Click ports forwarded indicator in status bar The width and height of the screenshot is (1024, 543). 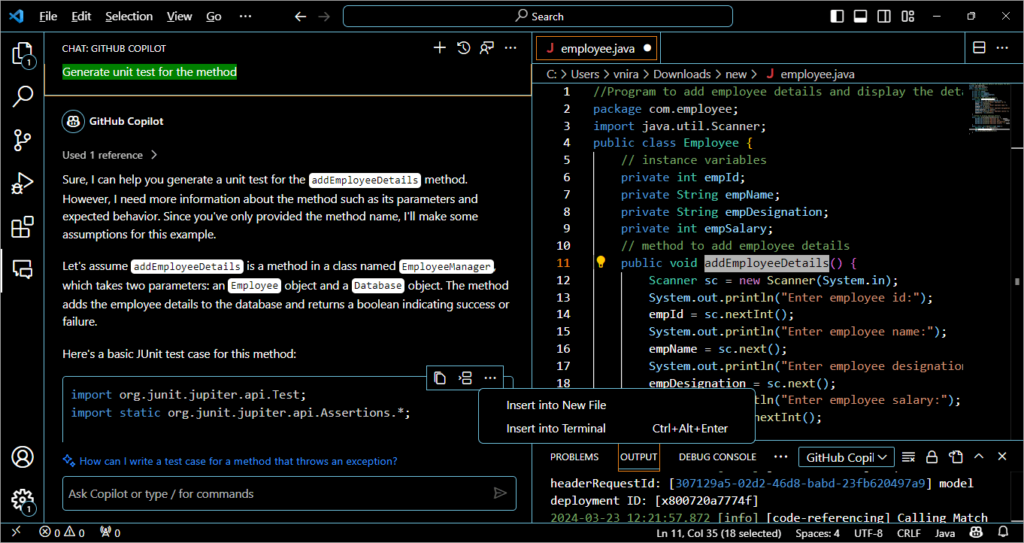pos(110,533)
